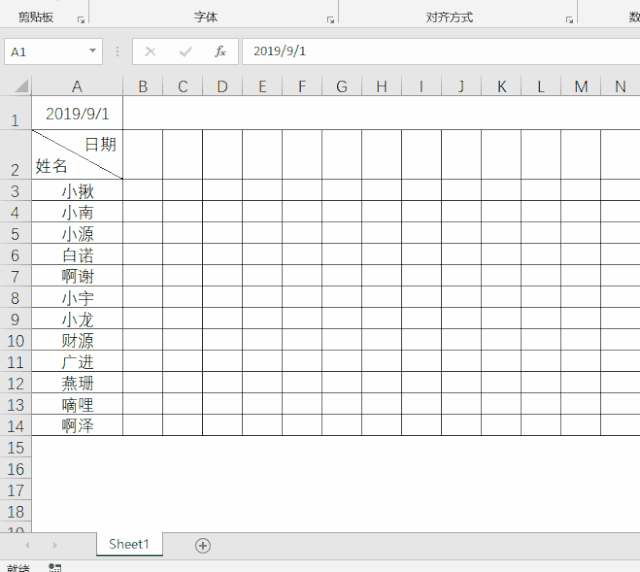
Task: Click the formula bar options dots handle
Action: 117,51
